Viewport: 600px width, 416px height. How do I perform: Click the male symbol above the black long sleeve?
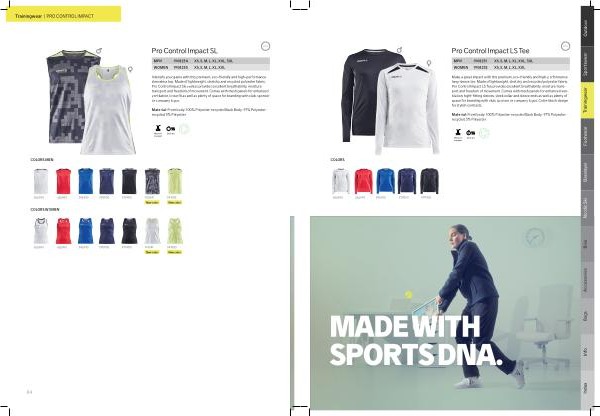click(x=399, y=50)
